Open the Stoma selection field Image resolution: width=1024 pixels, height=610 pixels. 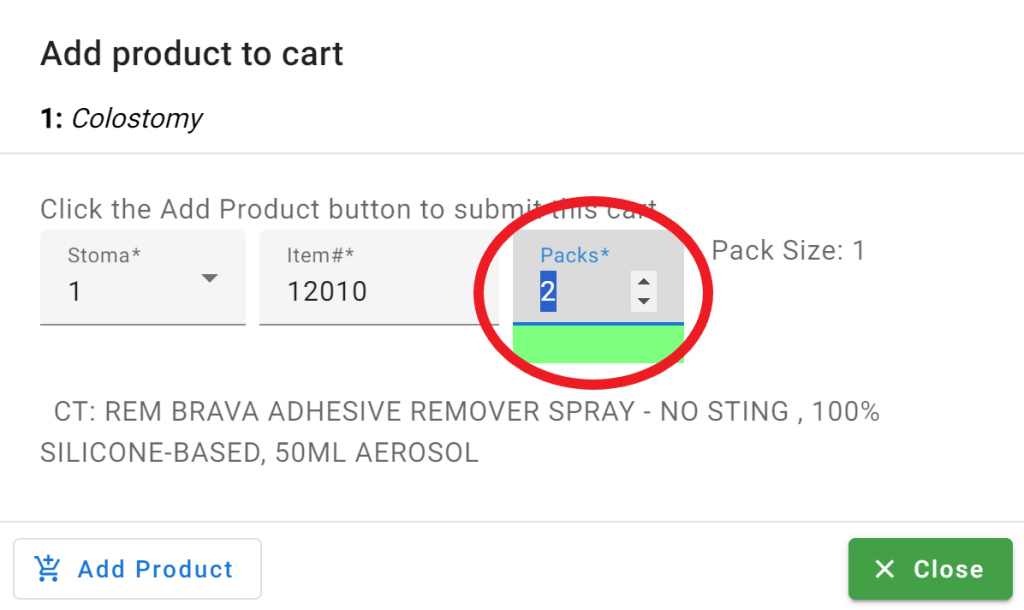[x=143, y=277]
